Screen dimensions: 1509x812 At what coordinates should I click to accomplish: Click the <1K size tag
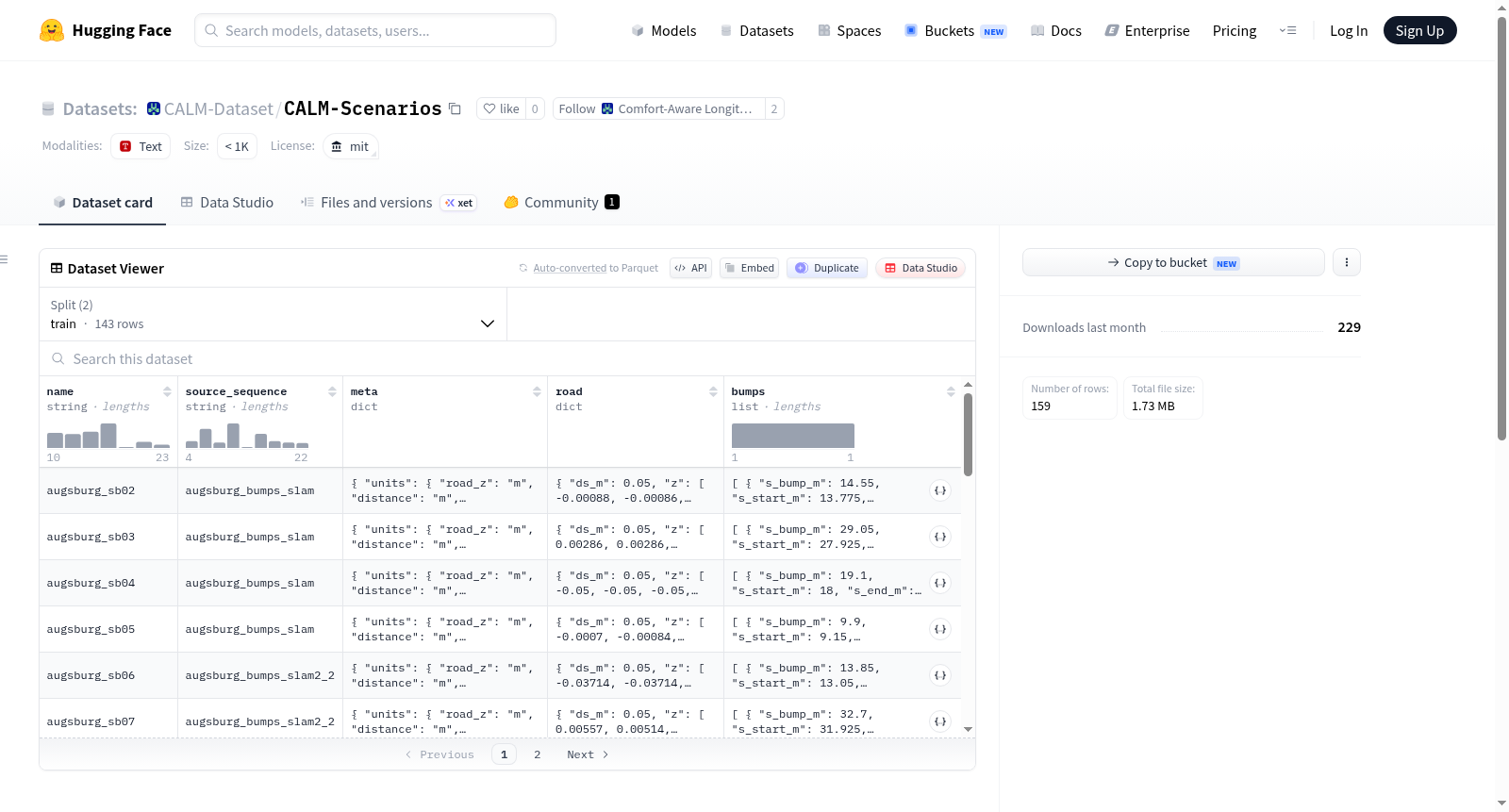coord(237,146)
